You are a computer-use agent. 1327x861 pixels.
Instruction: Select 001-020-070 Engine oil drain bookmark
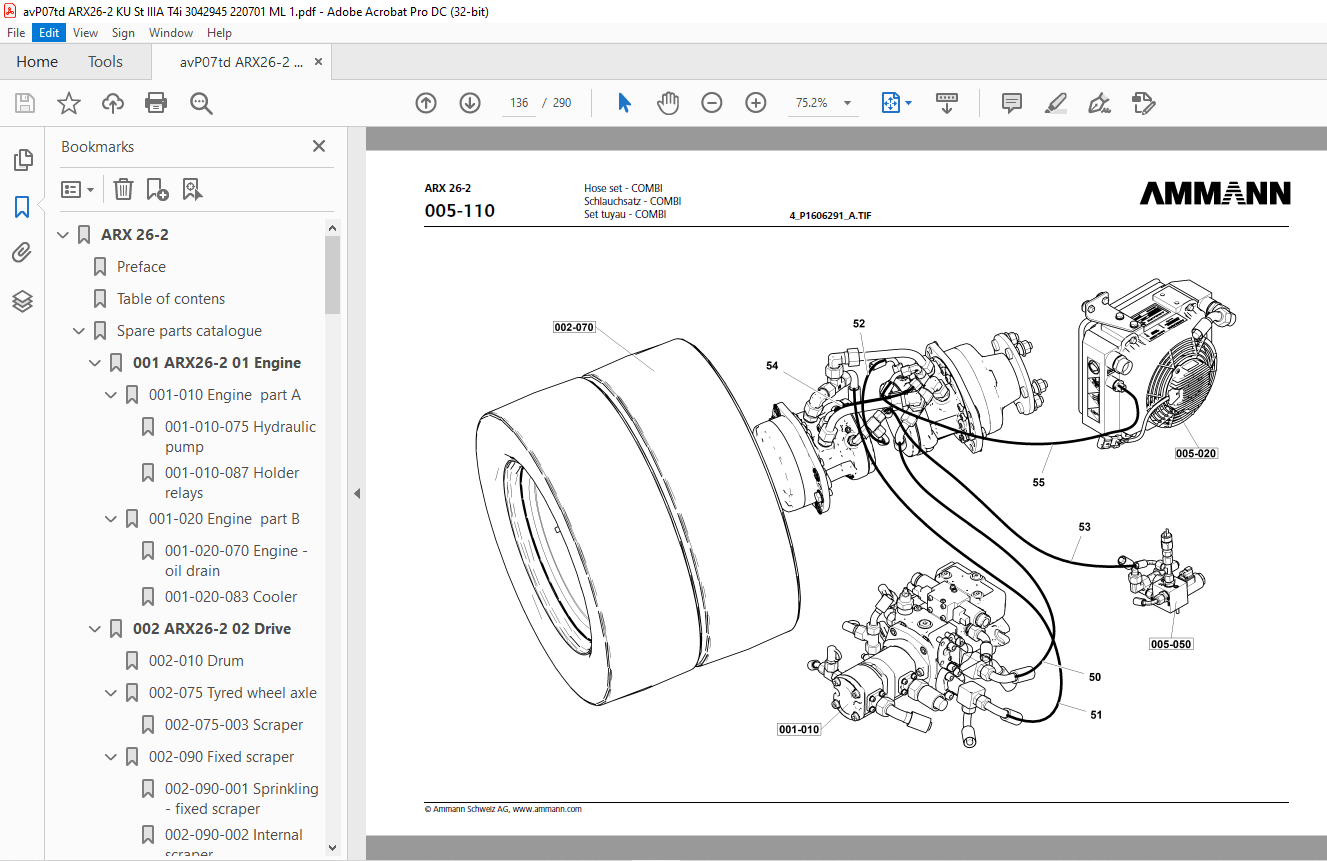point(236,561)
